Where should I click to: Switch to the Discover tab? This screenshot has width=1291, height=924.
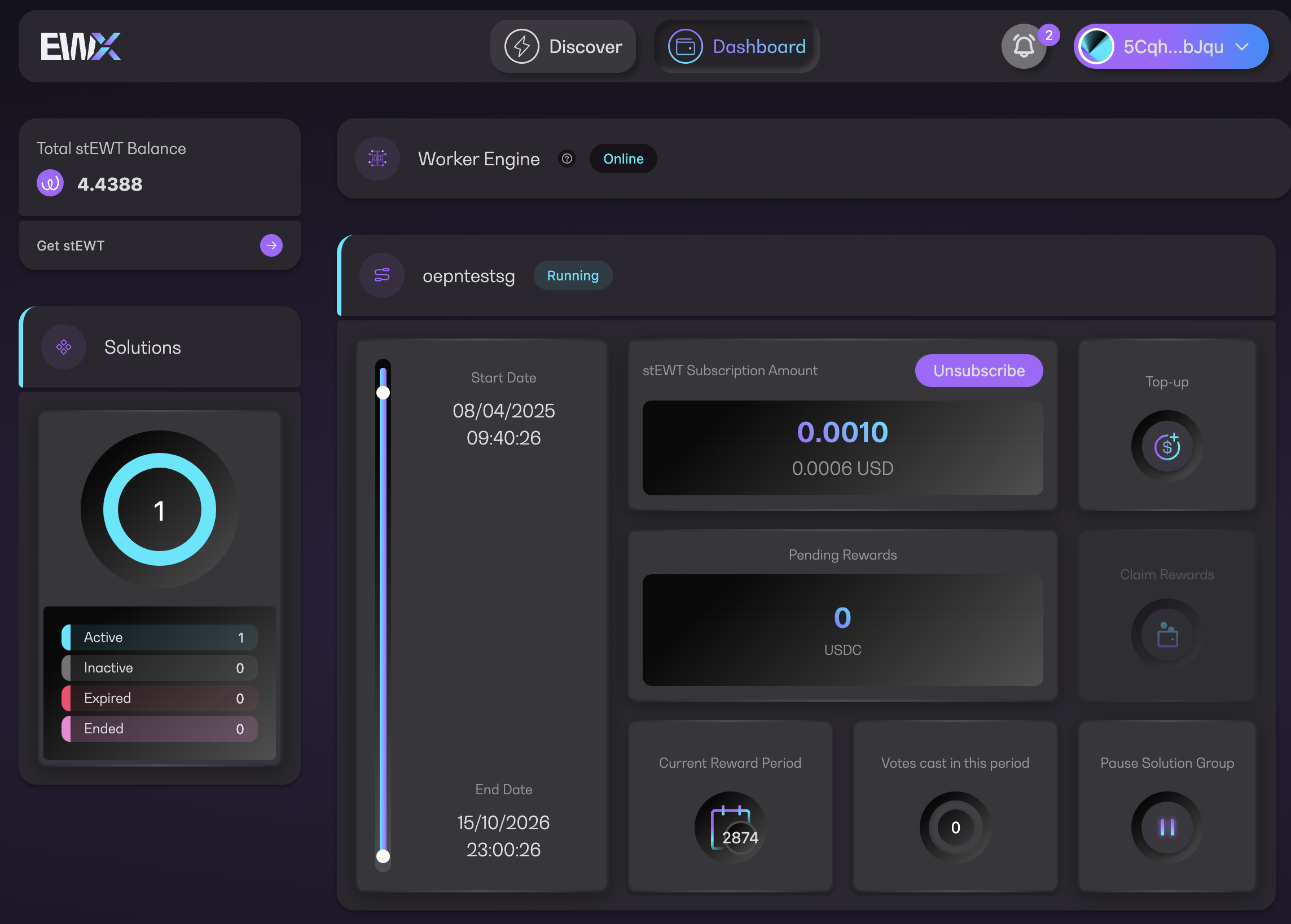[563, 47]
